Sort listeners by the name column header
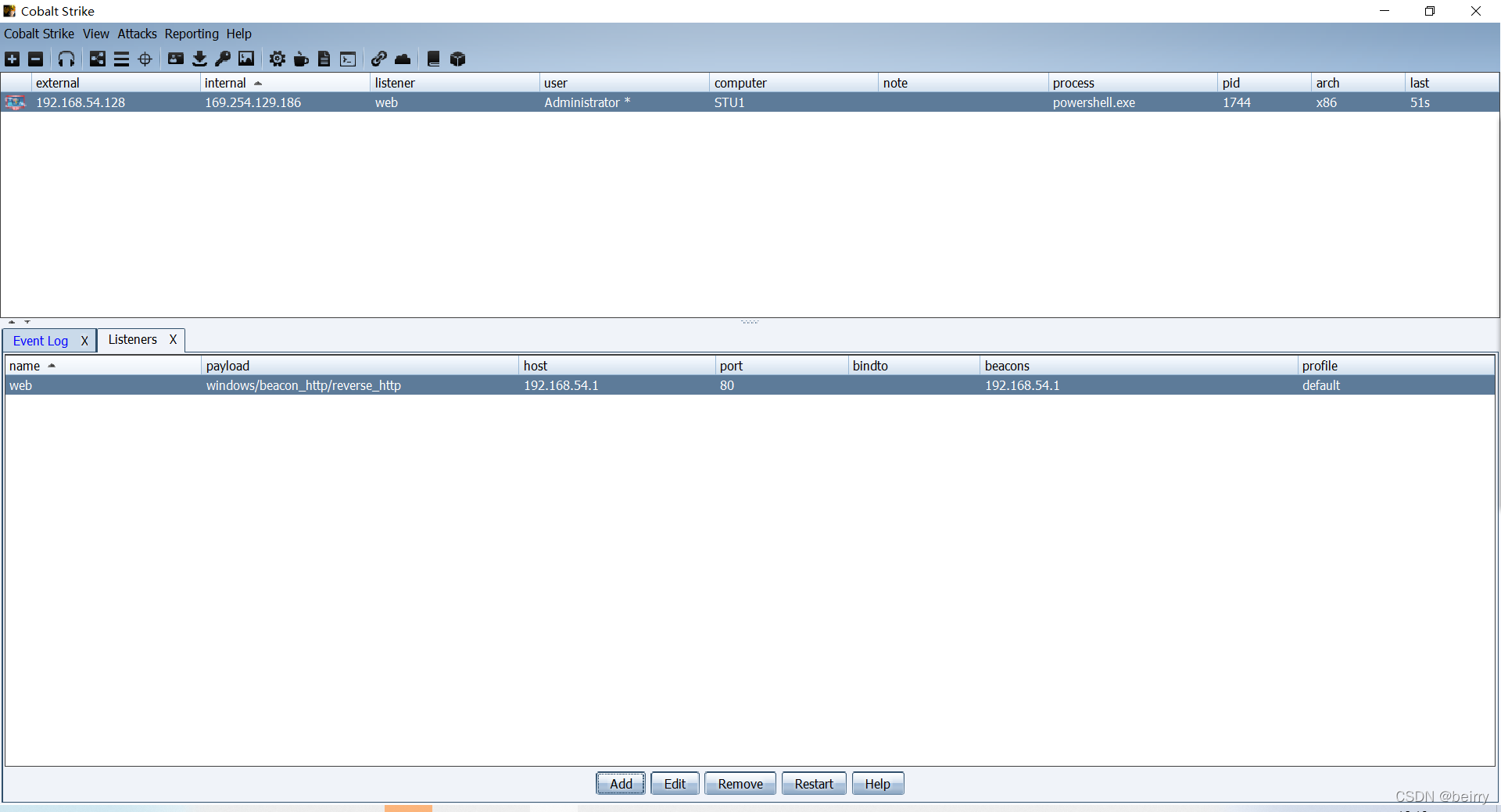 click(25, 366)
